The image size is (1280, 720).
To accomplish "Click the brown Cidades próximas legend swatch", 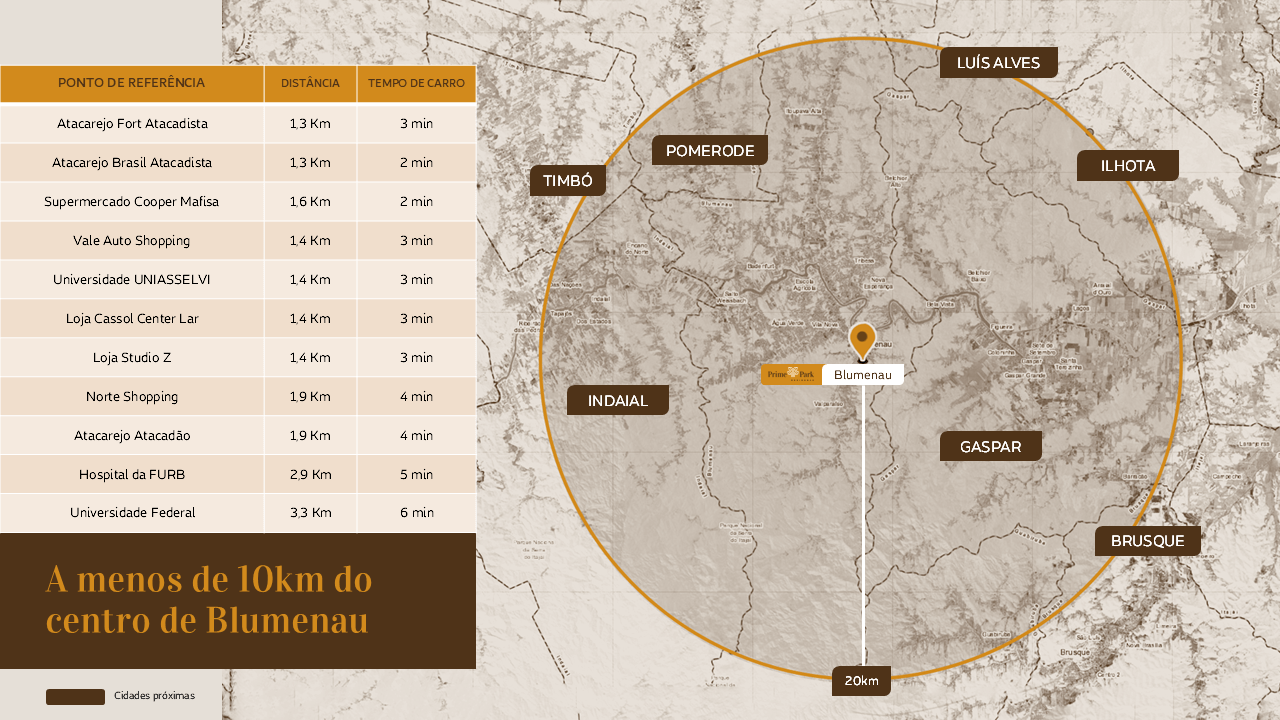I will point(75,697).
